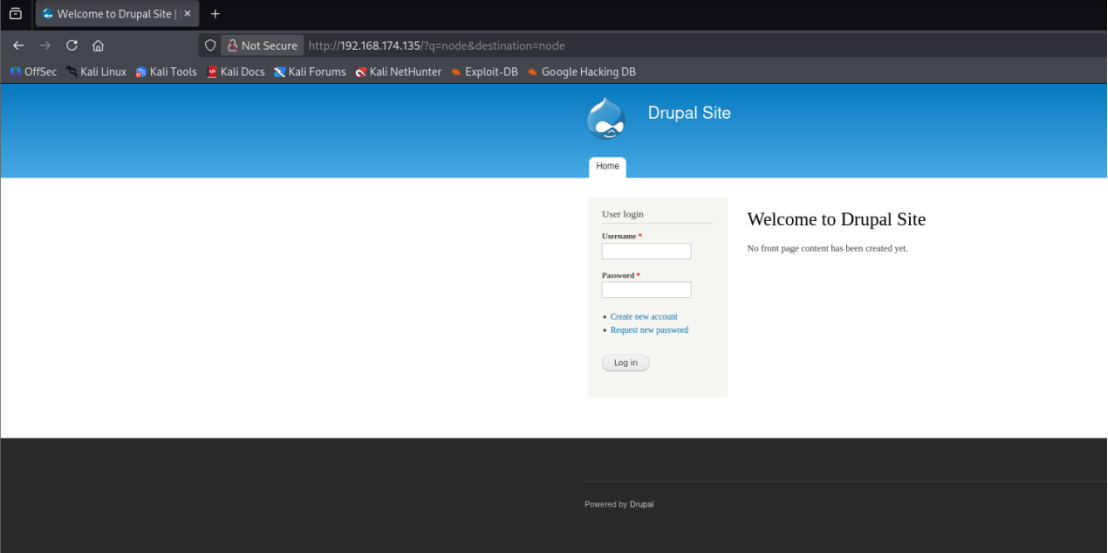
Task: Close the Welcome to Drupal Site tab
Action: click(187, 13)
